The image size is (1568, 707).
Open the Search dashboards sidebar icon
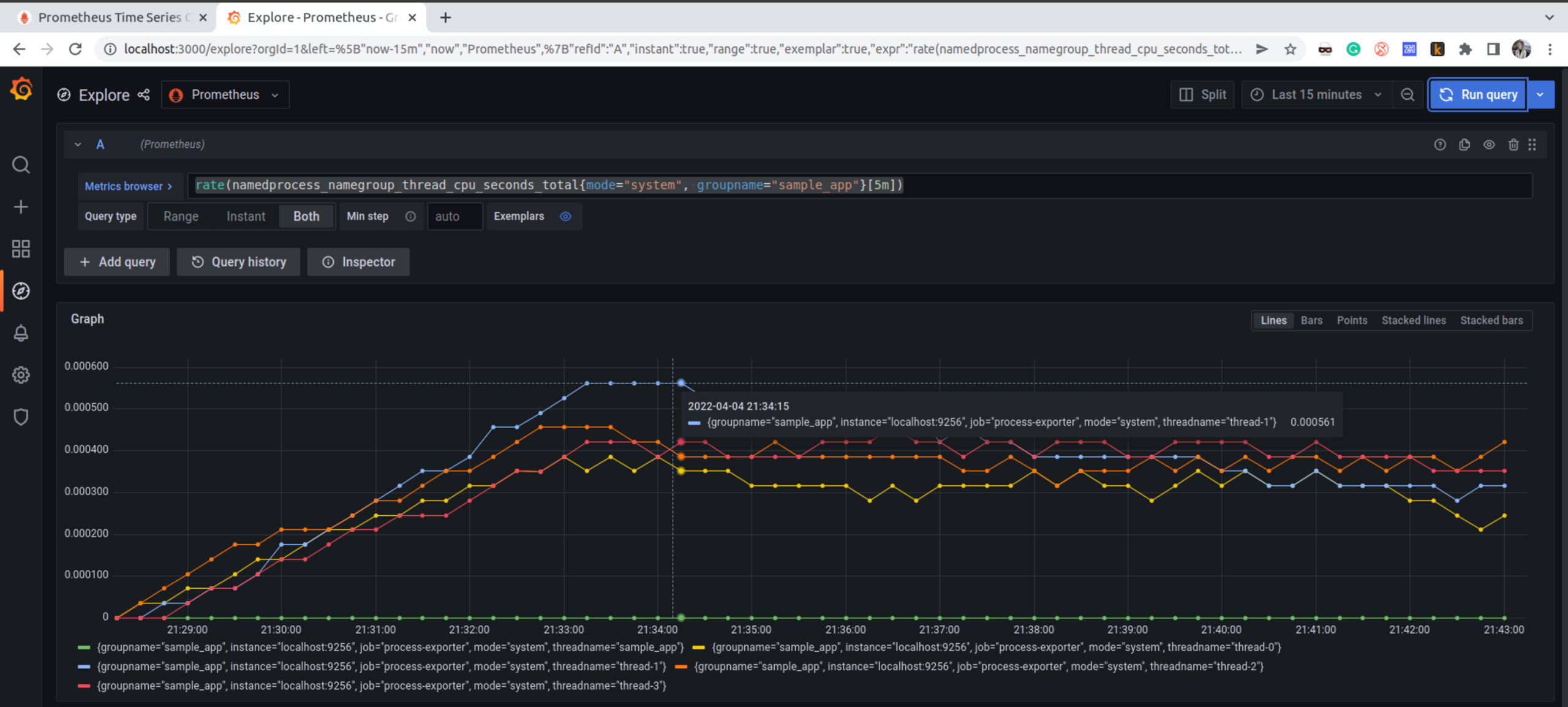pyautogui.click(x=21, y=165)
